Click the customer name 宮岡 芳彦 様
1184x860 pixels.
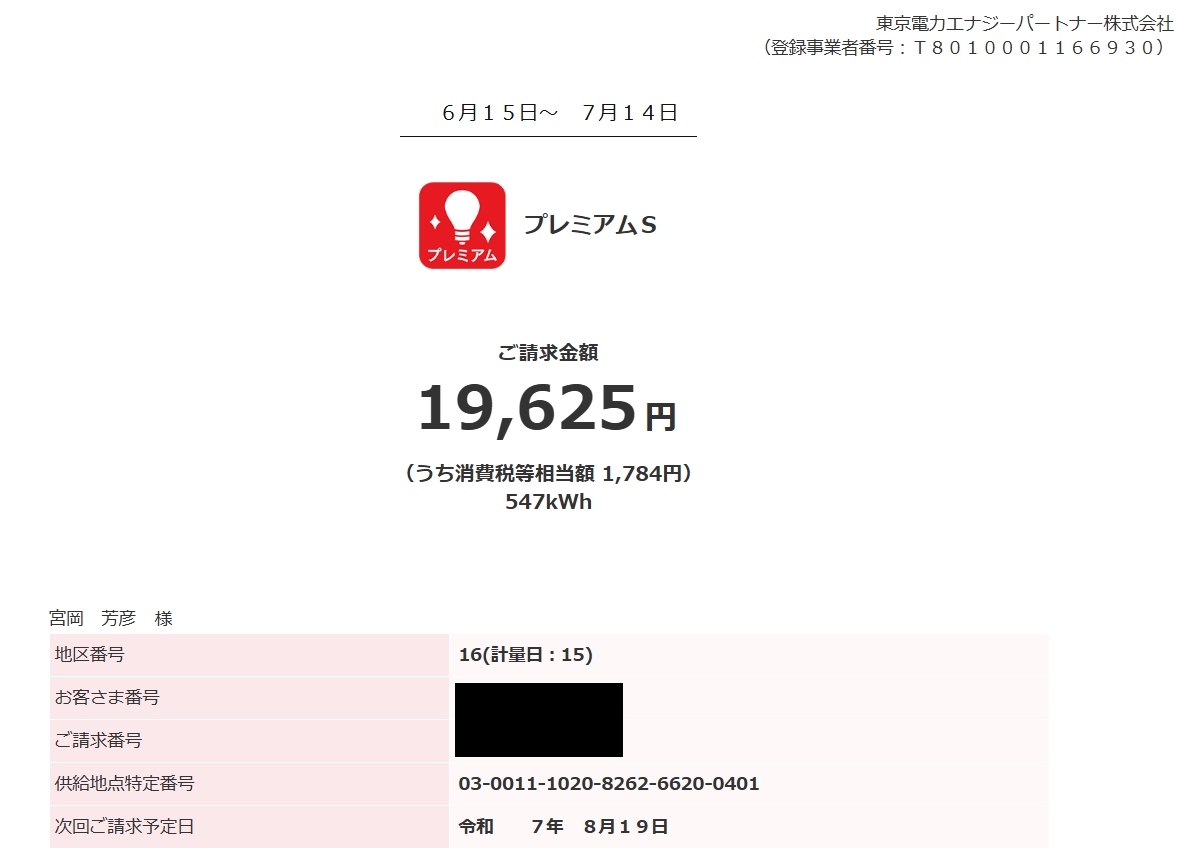(111, 618)
